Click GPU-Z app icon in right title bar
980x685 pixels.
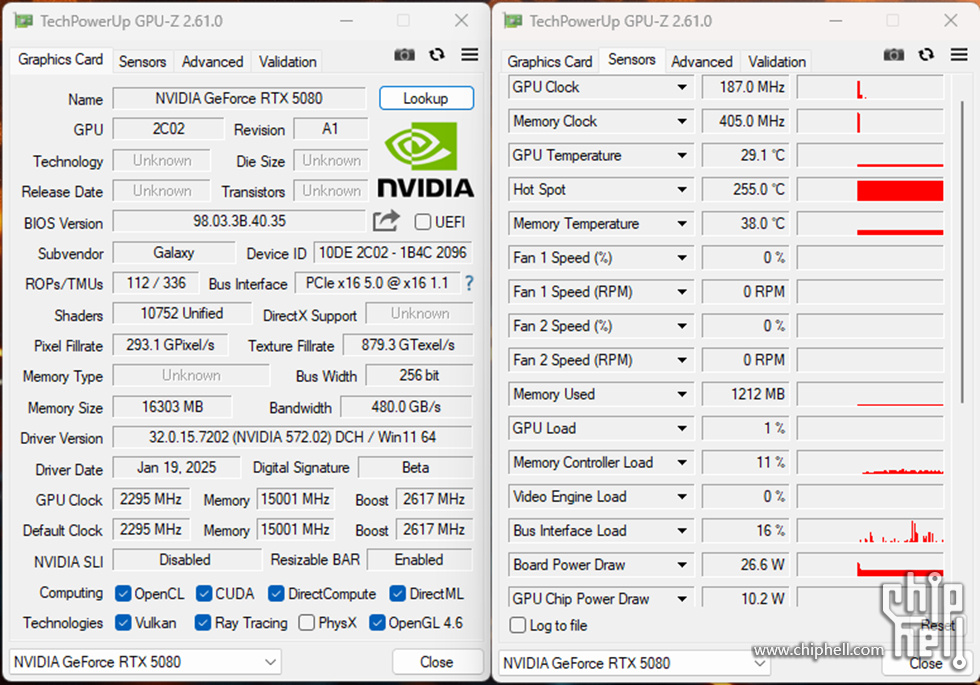[513, 21]
